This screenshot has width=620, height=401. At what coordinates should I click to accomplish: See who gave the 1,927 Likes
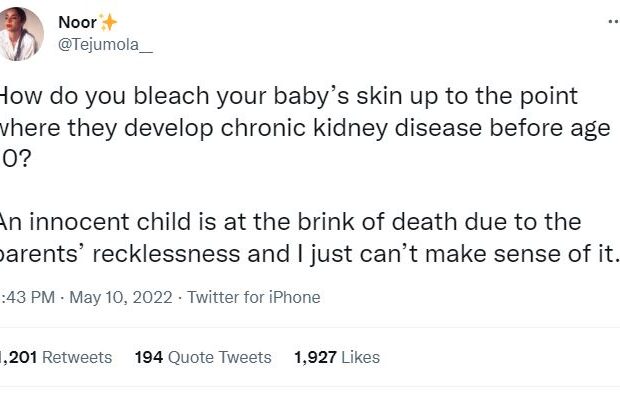(337, 357)
